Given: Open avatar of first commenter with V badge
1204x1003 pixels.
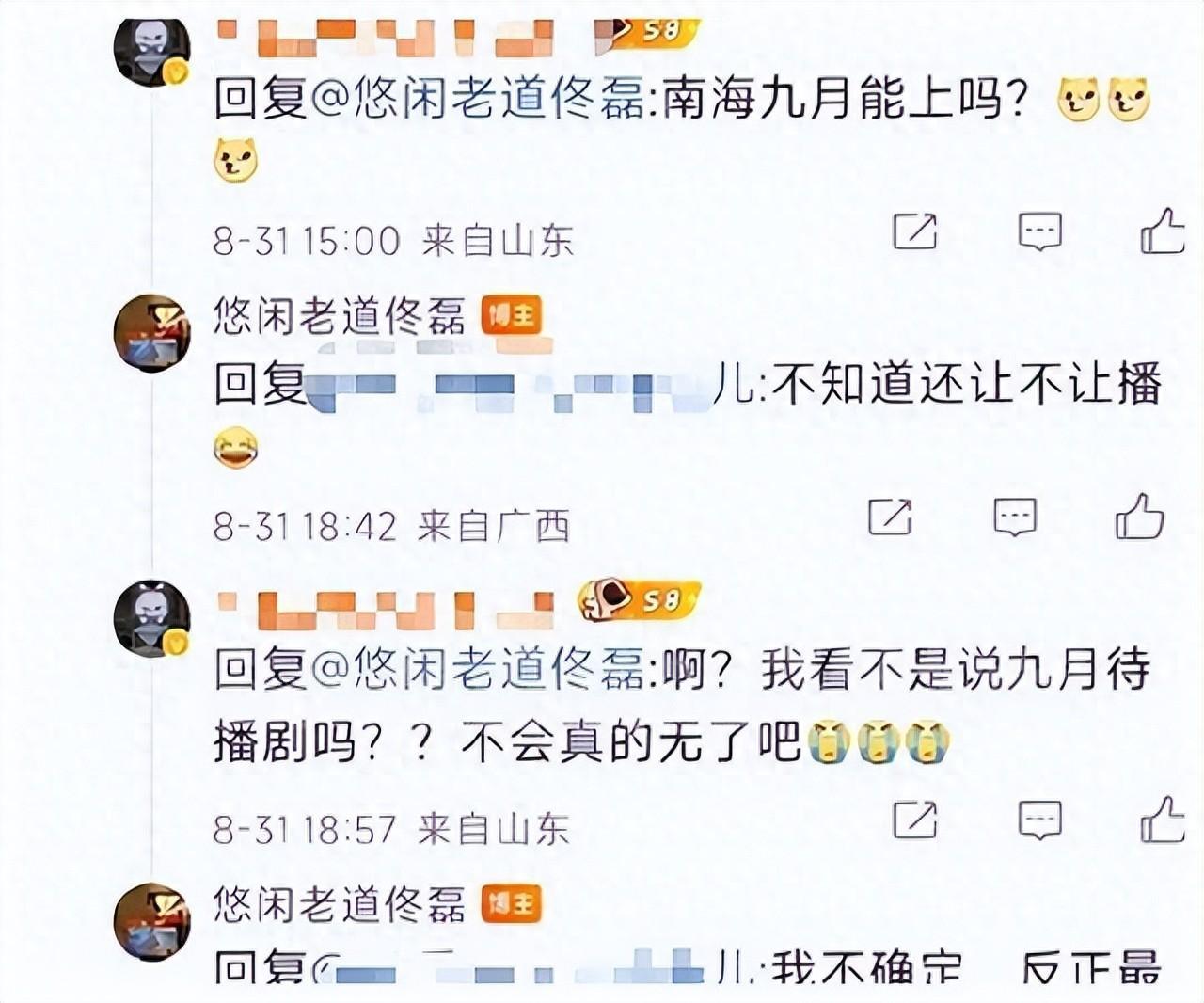Looking at the screenshot, I should coord(151,50).
